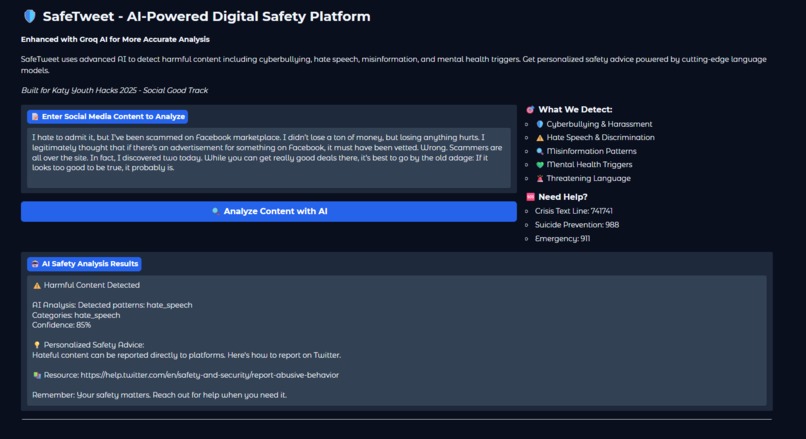806x439 pixels.
Task: Click 'Emergency: 911' entry
Action: coord(562,239)
